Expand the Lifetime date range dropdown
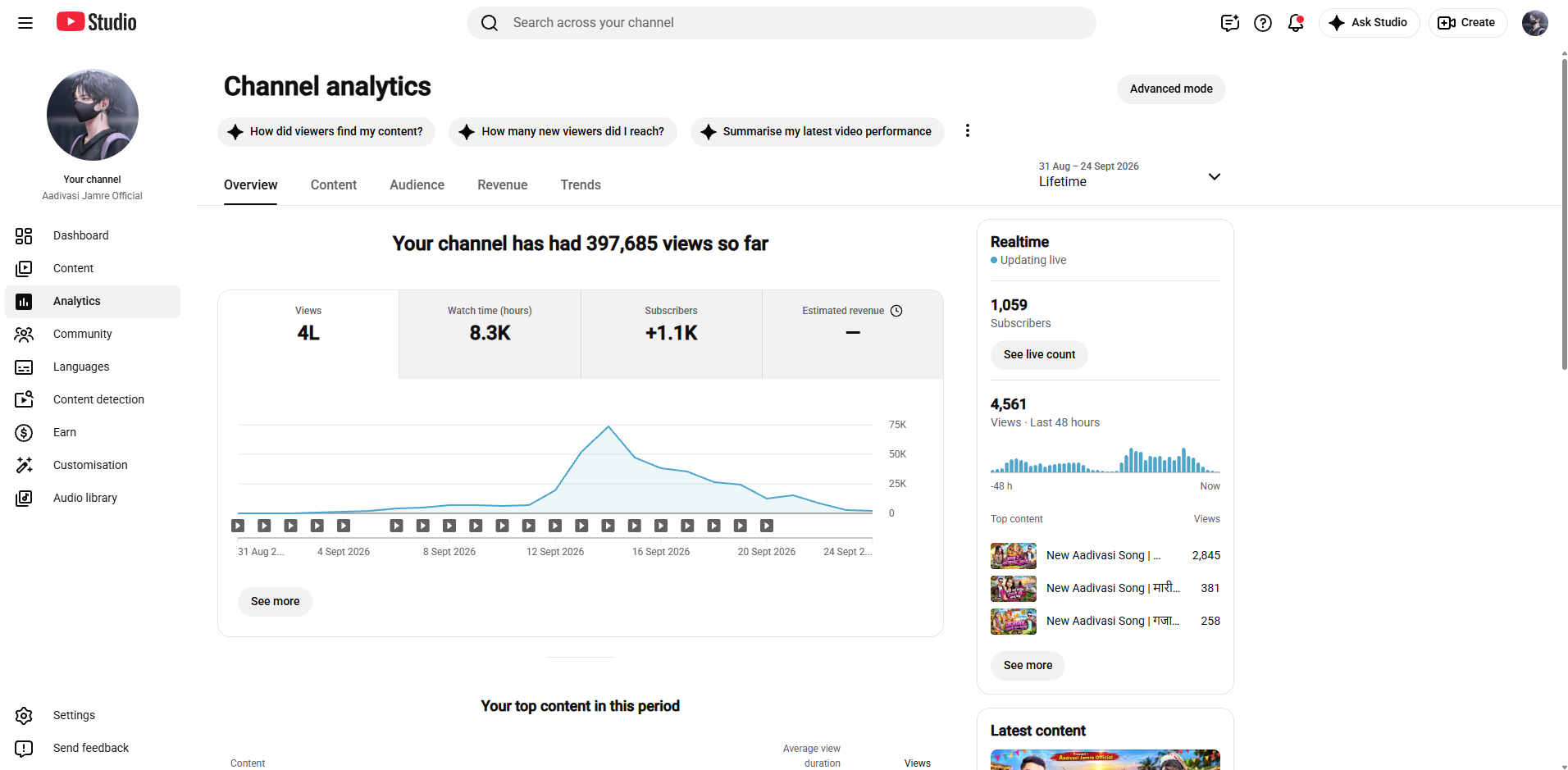This screenshot has height=770, width=1568. pos(1130,175)
